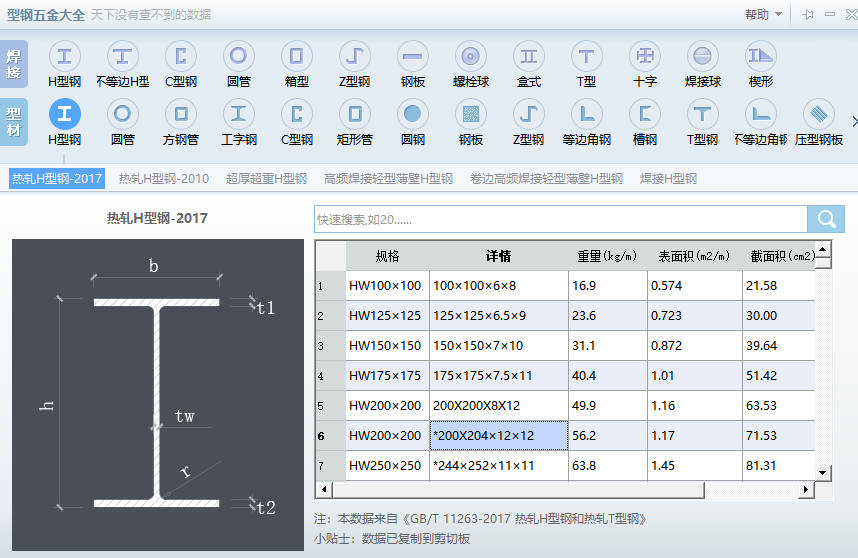Screen dimensions: 858x558
Task: Open the 高频焊接轻型薄壁H型钢 tab
Action: coord(388,178)
